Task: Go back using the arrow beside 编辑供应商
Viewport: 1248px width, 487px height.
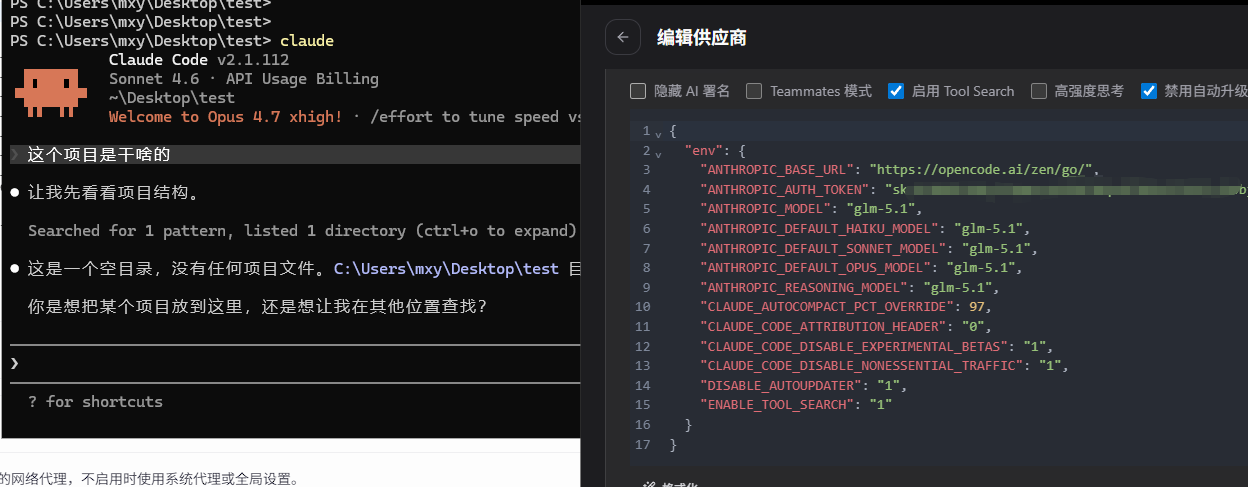Action: click(622, 37)
